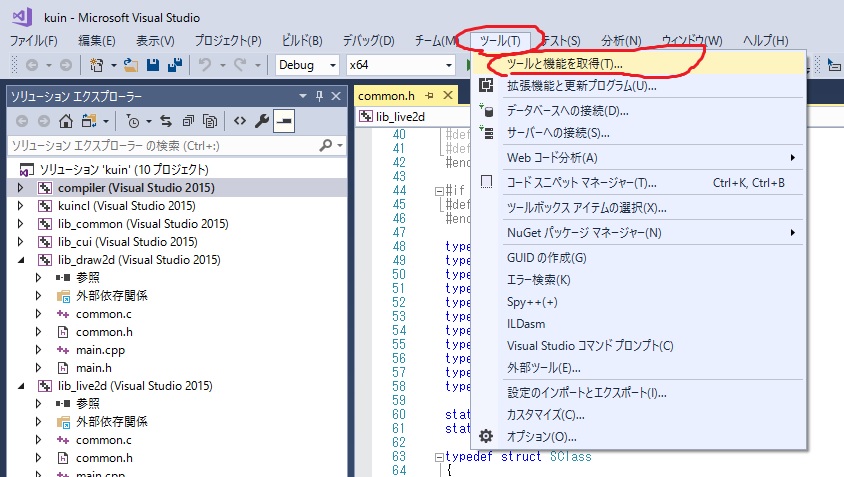Click the Undo icon in the toolbar
The width and height of the screenshot is (844, 477).
[205, 65]
